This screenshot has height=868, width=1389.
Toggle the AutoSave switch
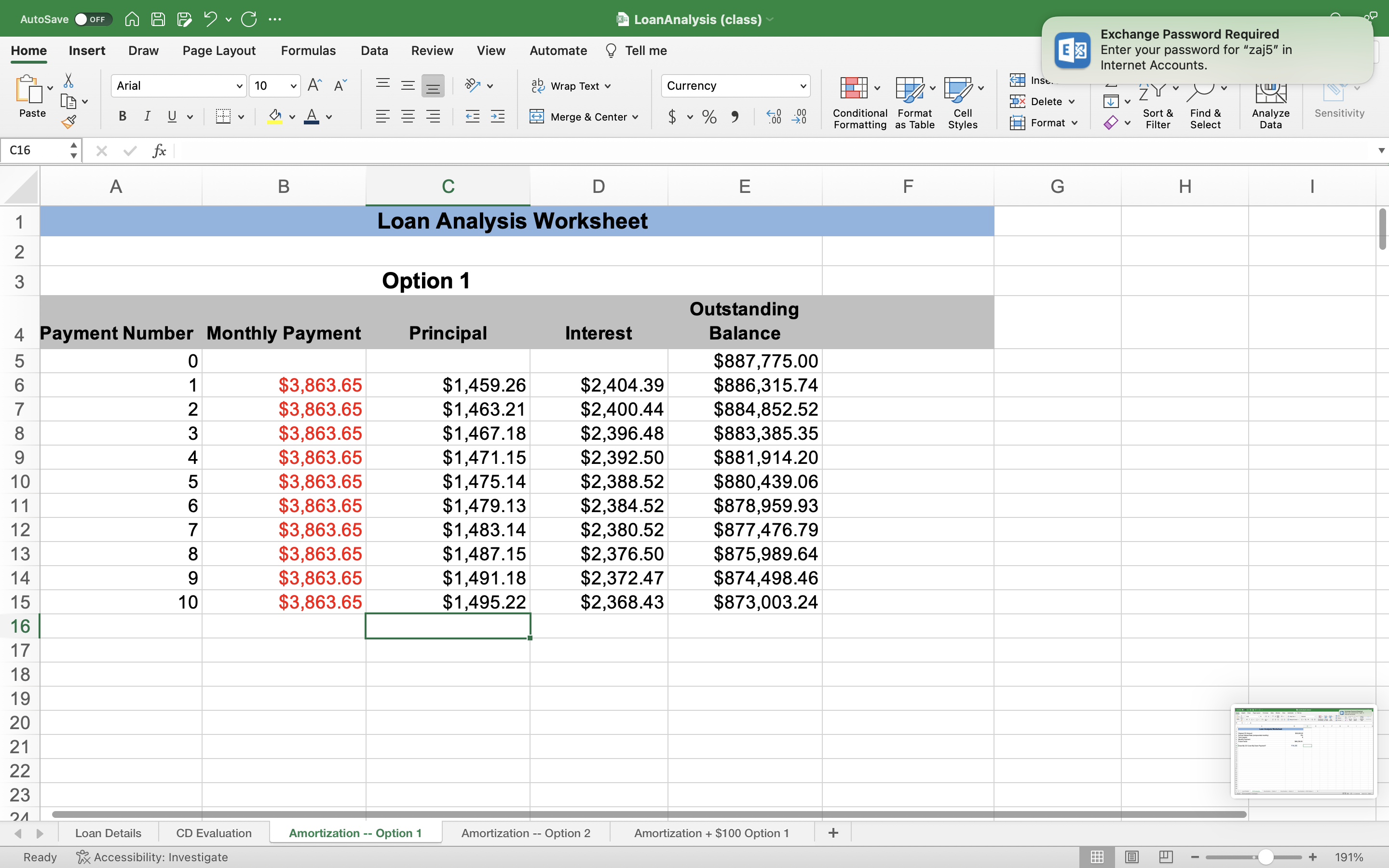click(93, 19)
